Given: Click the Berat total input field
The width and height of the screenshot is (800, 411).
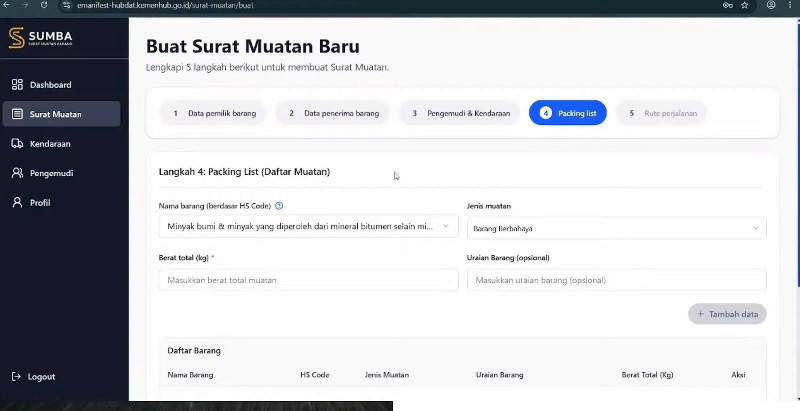Looking at the screenshot, I should click(309, 280).
